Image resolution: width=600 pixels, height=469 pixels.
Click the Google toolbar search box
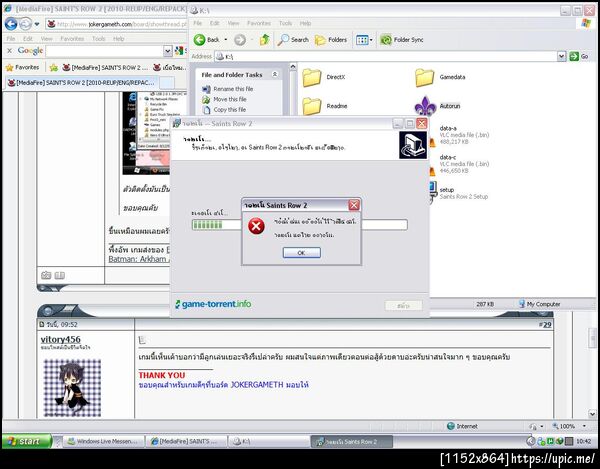(104, 51)
